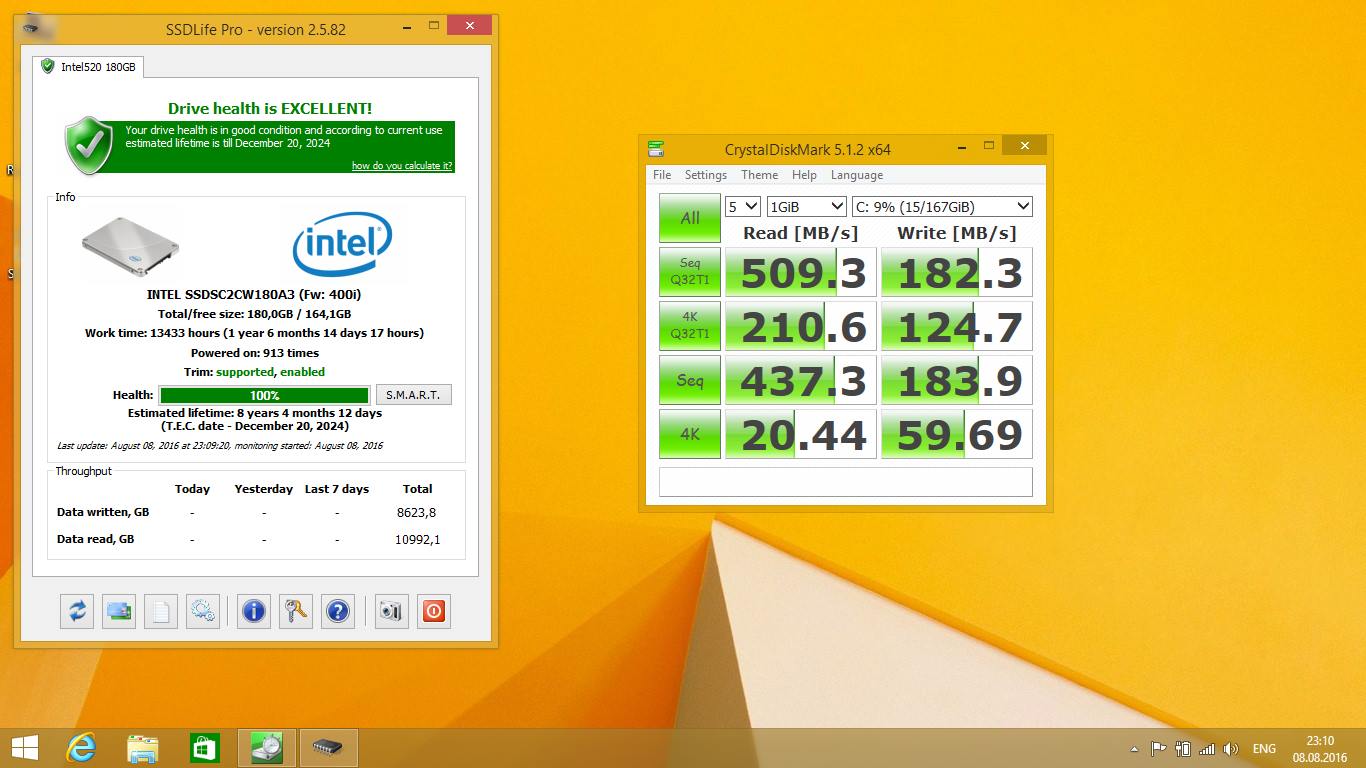Click the 100% health progress bar
1366x768 pixels.
[264, 395]
